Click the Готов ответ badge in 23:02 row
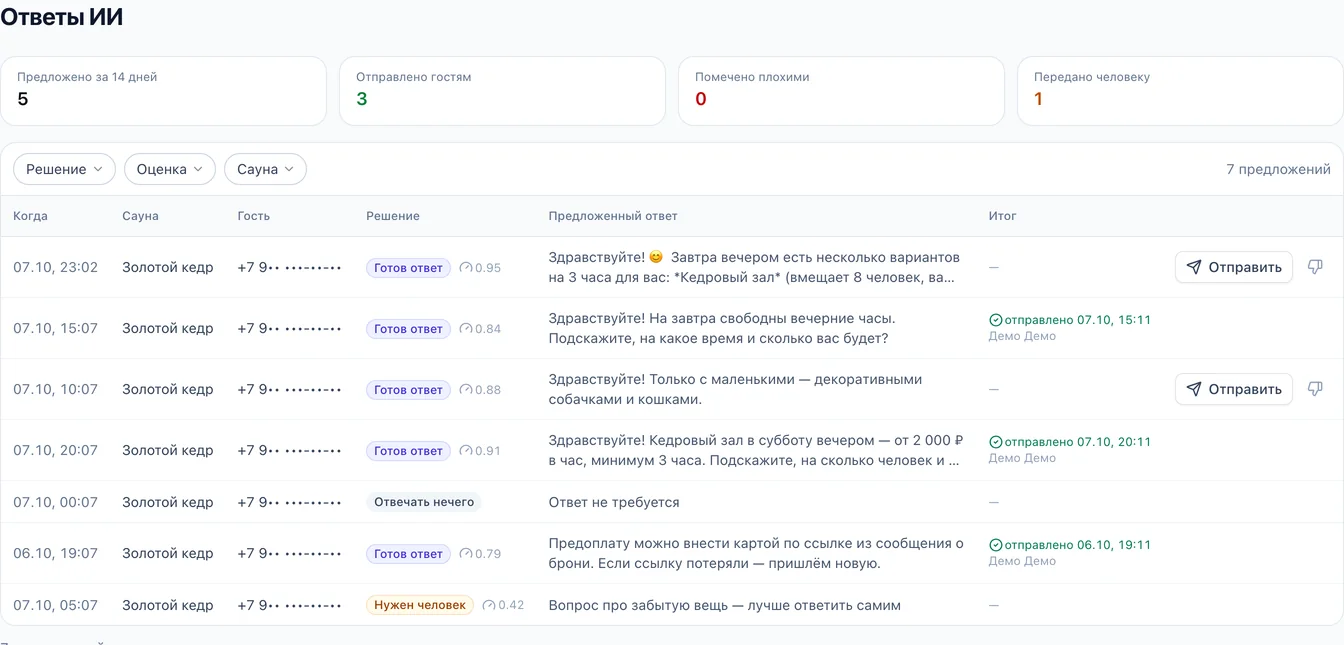 [408, 268]
